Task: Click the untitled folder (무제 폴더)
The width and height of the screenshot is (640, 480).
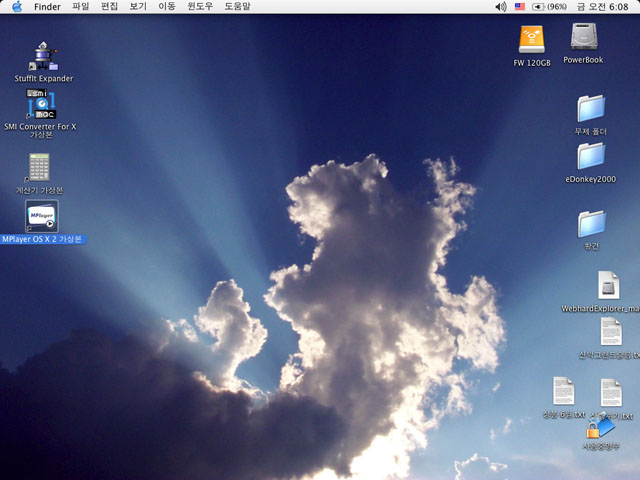Action: pos(591,108)
